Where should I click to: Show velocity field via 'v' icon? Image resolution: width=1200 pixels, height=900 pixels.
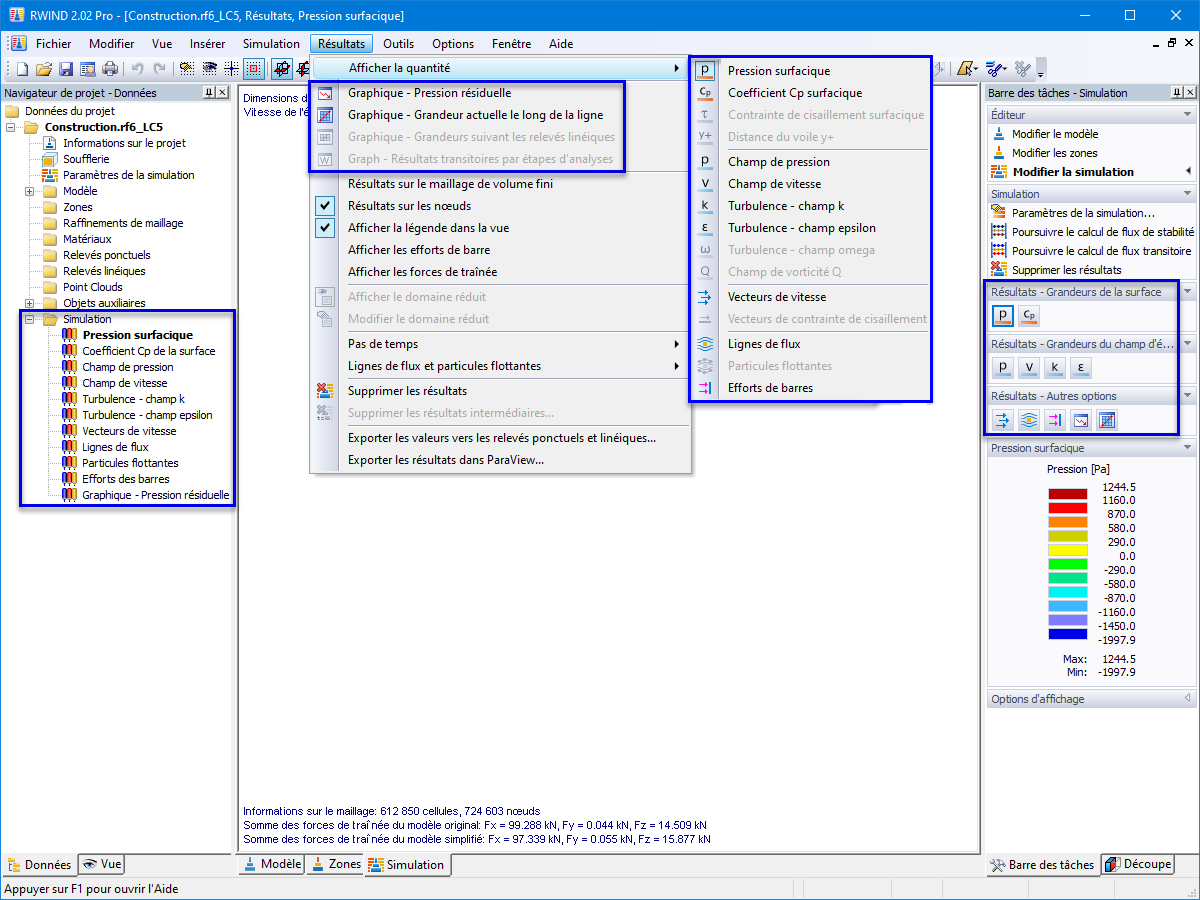pos(1029,368)
